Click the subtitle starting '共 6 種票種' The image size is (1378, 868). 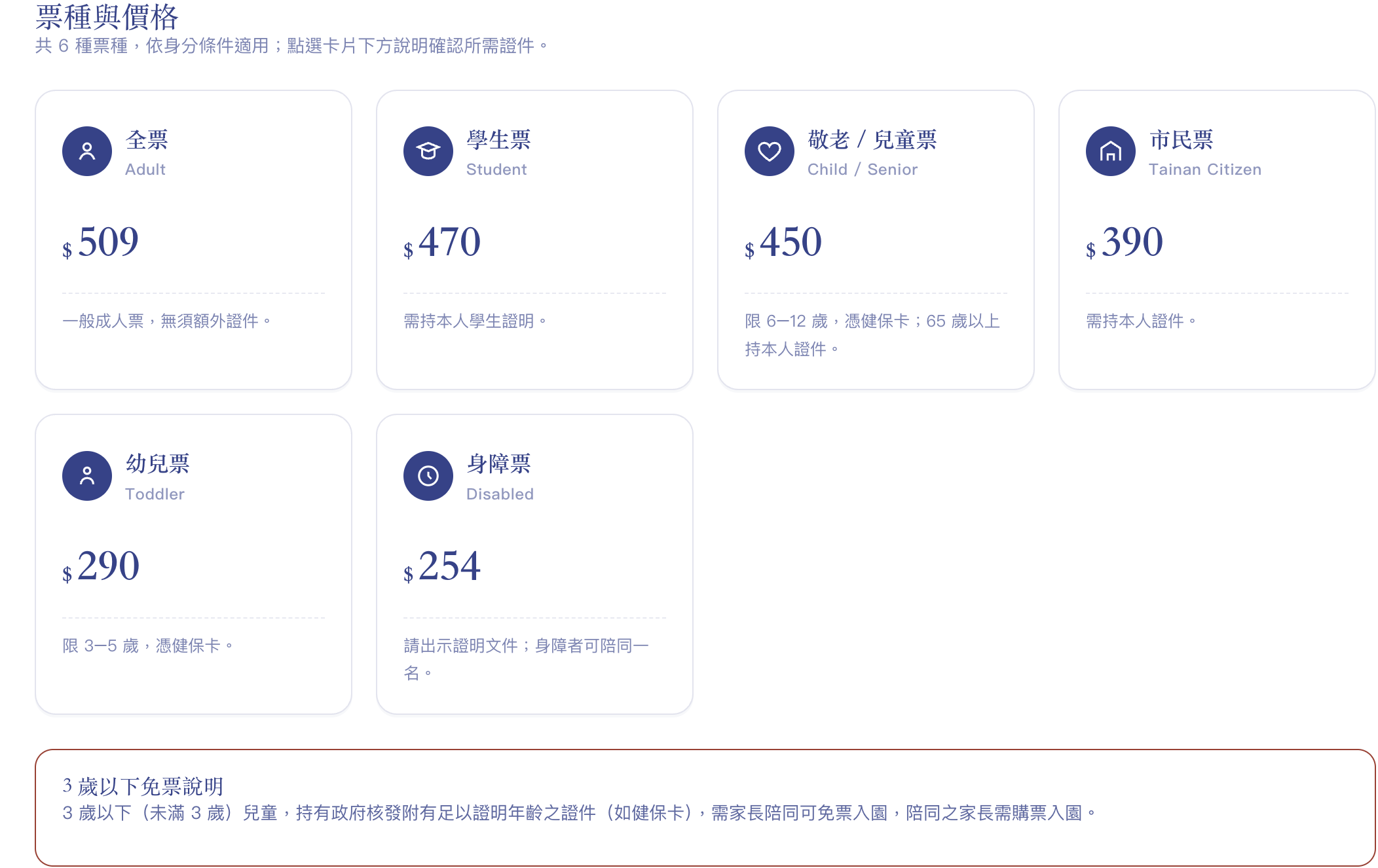tap(292, 46)
